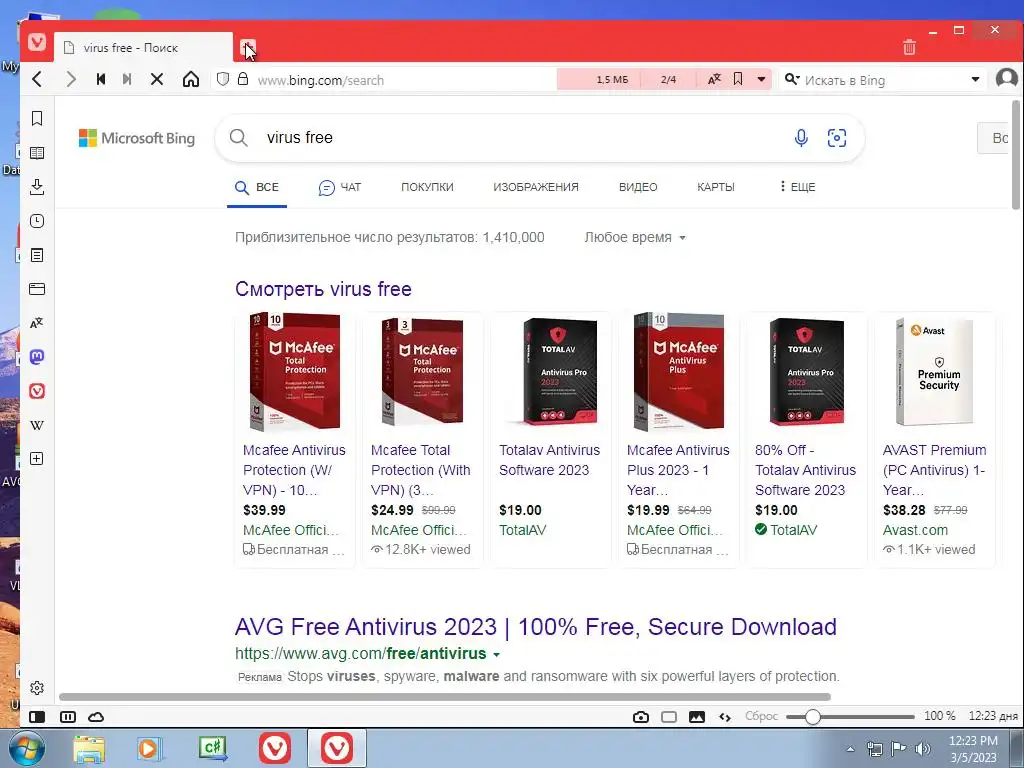Image resolution: width=1024 pixels, height=768 pixels.
Task: Switch to the ЧАТ tab
Action: coord(340,187)
